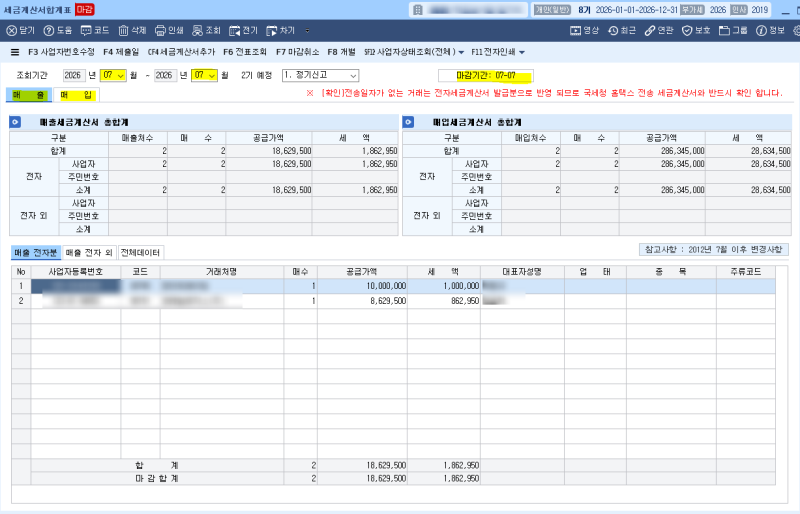The image size is (800, 514).
Task: Click 매출 합계 공급가액 18,629,500 in summary
Action: 269,151
